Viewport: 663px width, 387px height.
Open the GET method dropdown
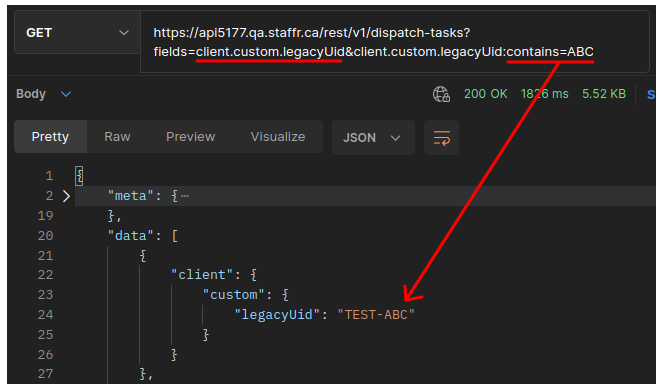[x=77, y=33]
